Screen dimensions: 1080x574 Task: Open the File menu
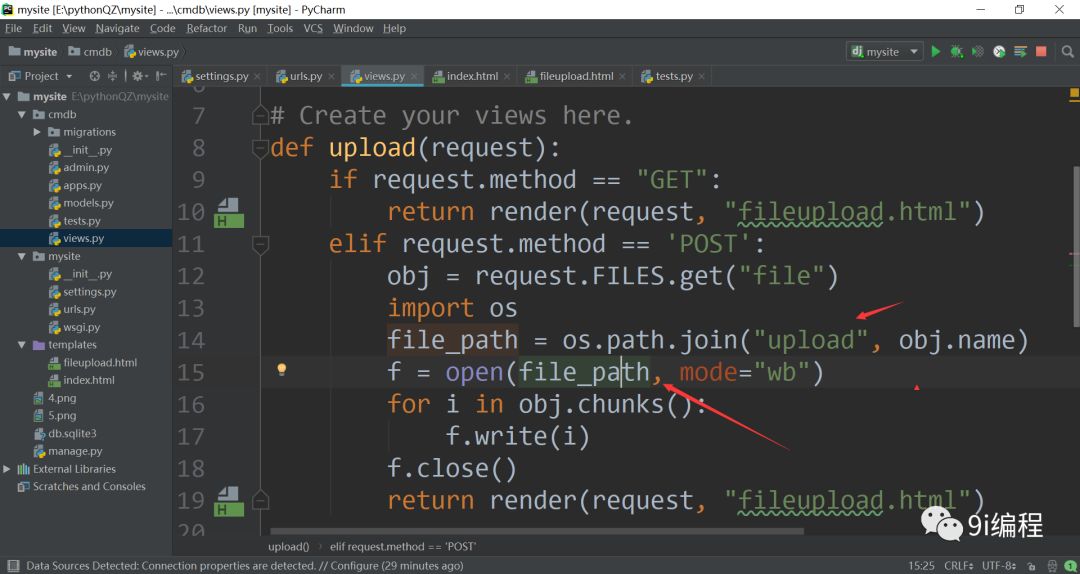[13, 28]
